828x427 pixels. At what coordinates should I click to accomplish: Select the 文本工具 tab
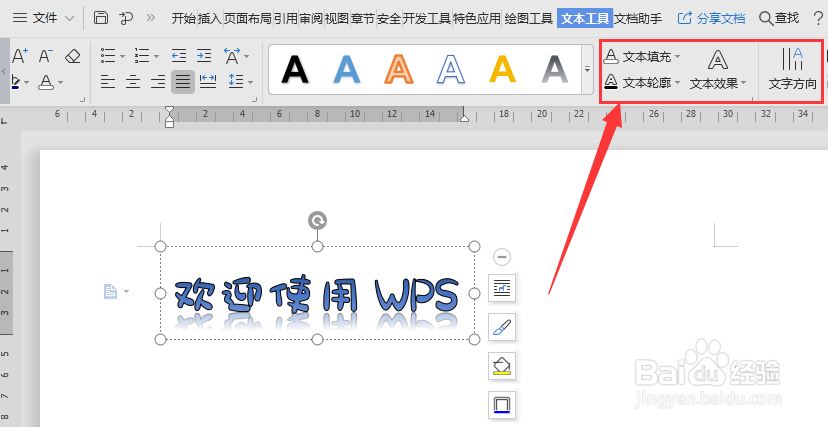pos(585,18)
